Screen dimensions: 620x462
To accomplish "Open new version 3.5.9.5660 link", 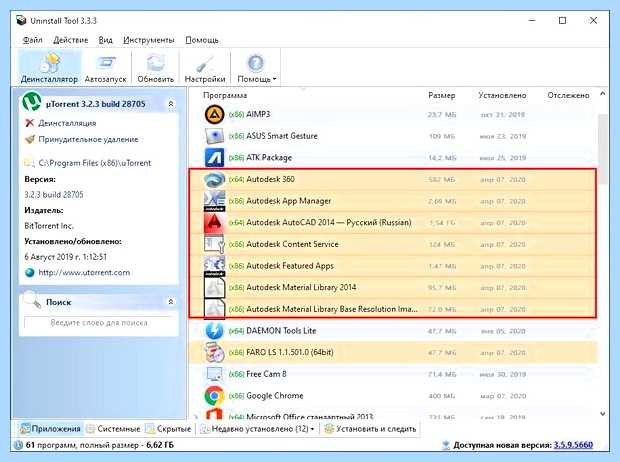I will pos(573,445).
